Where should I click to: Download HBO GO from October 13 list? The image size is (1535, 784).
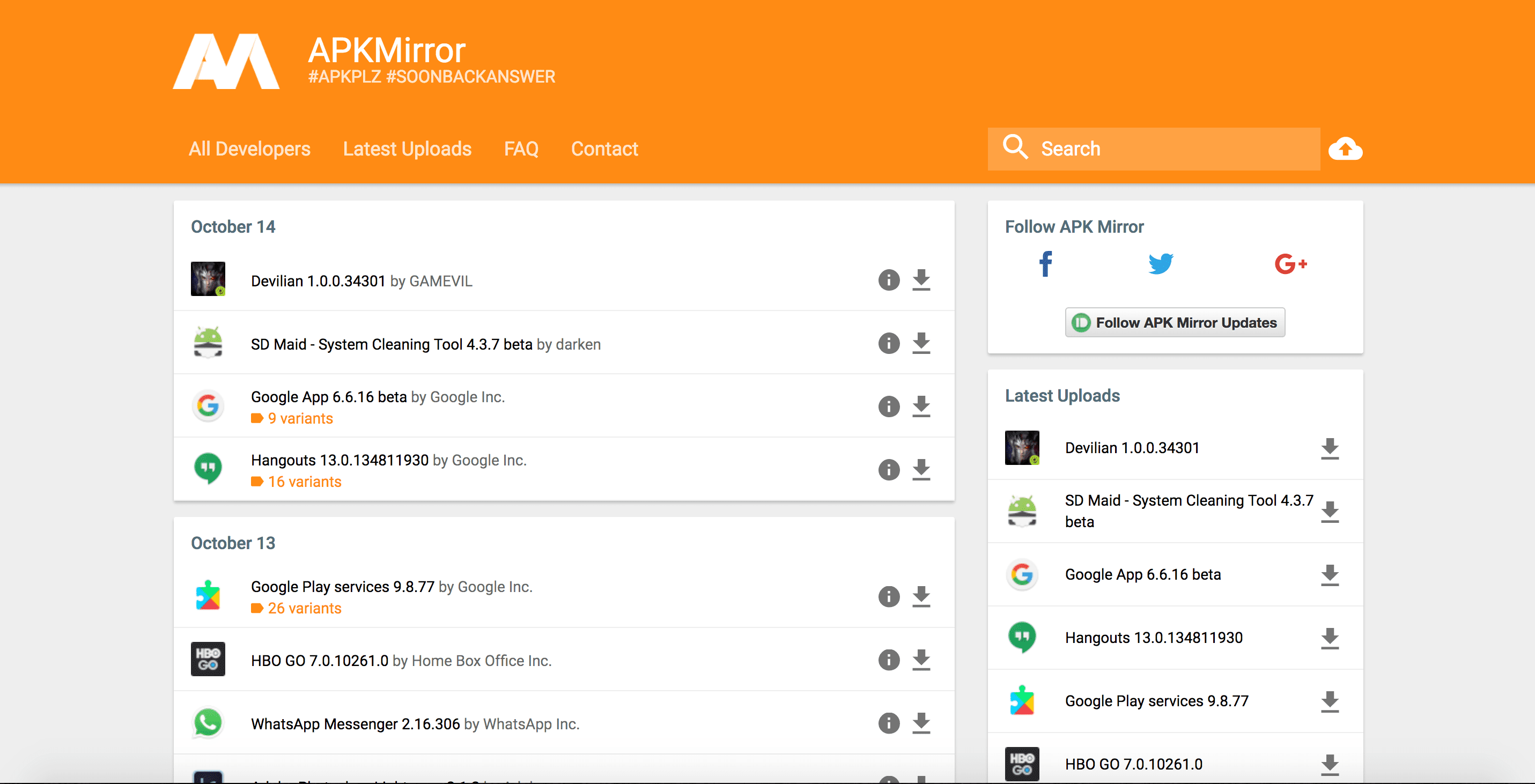(x=921, y=660)
